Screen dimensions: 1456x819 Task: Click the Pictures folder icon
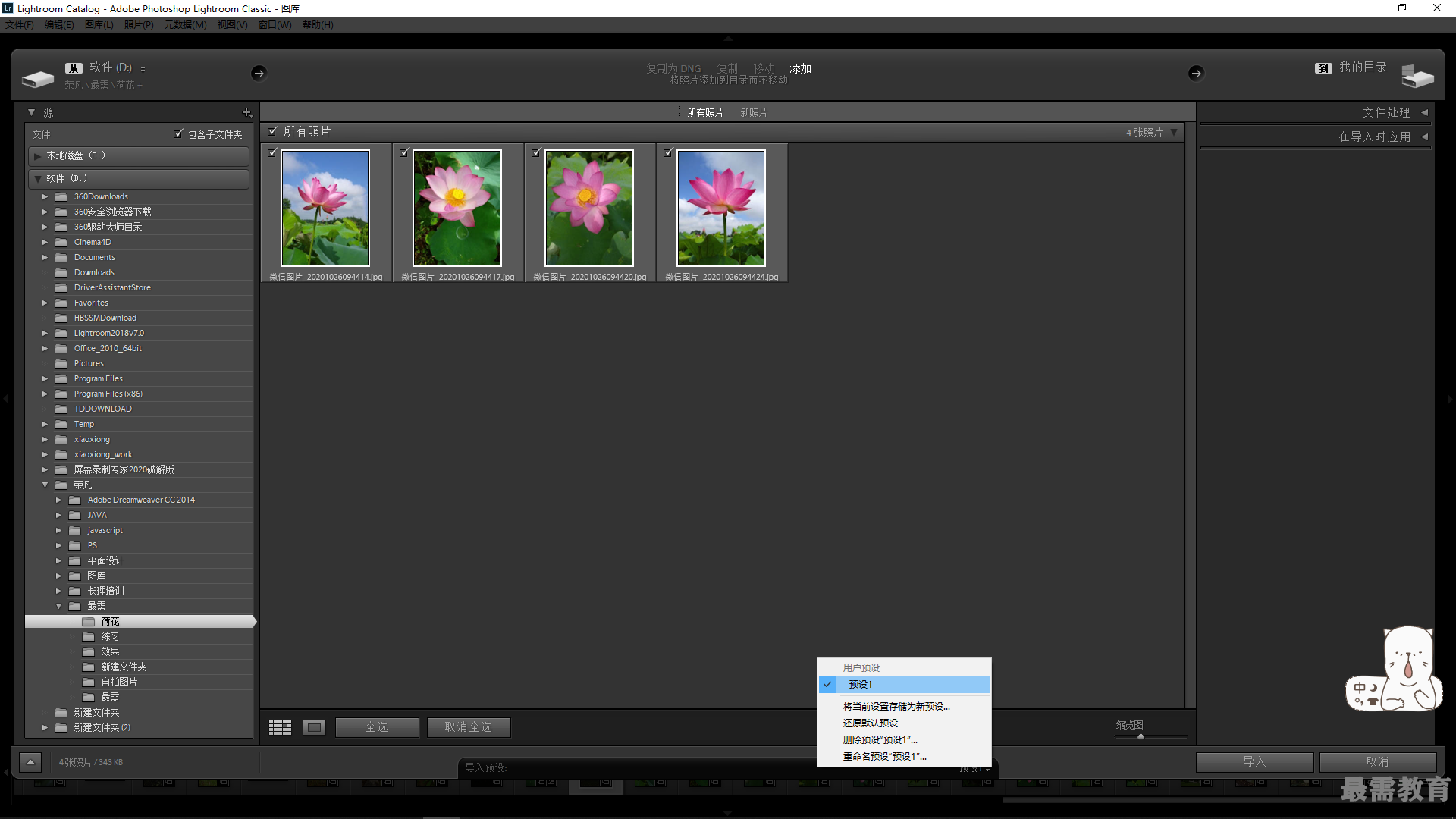(x=61, y=363)
